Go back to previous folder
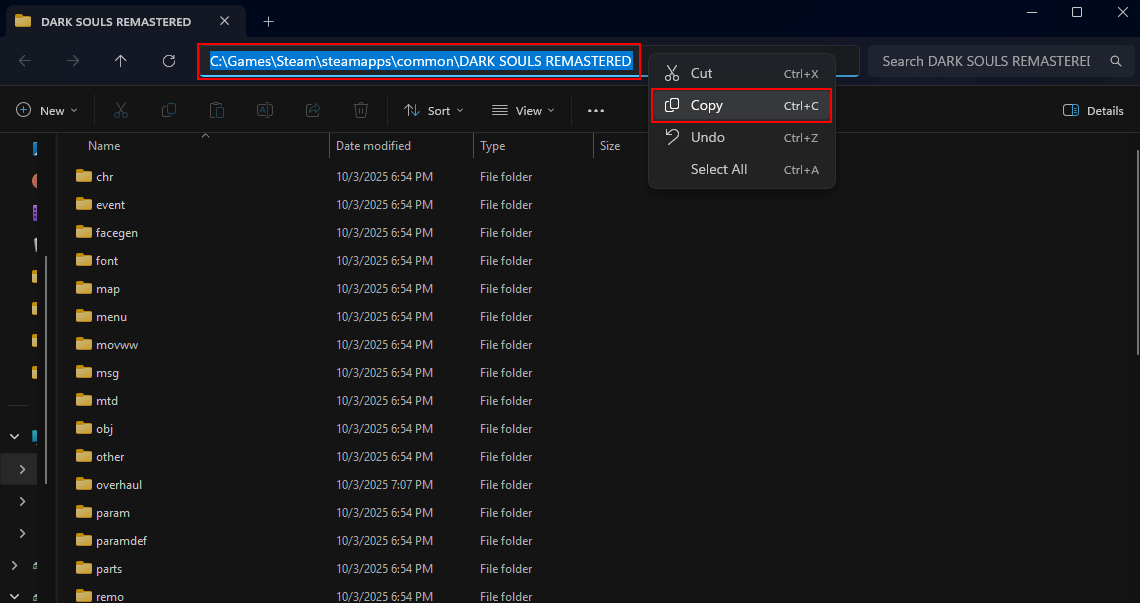This screenshot has height=603, width=1140. pos(25,61)
